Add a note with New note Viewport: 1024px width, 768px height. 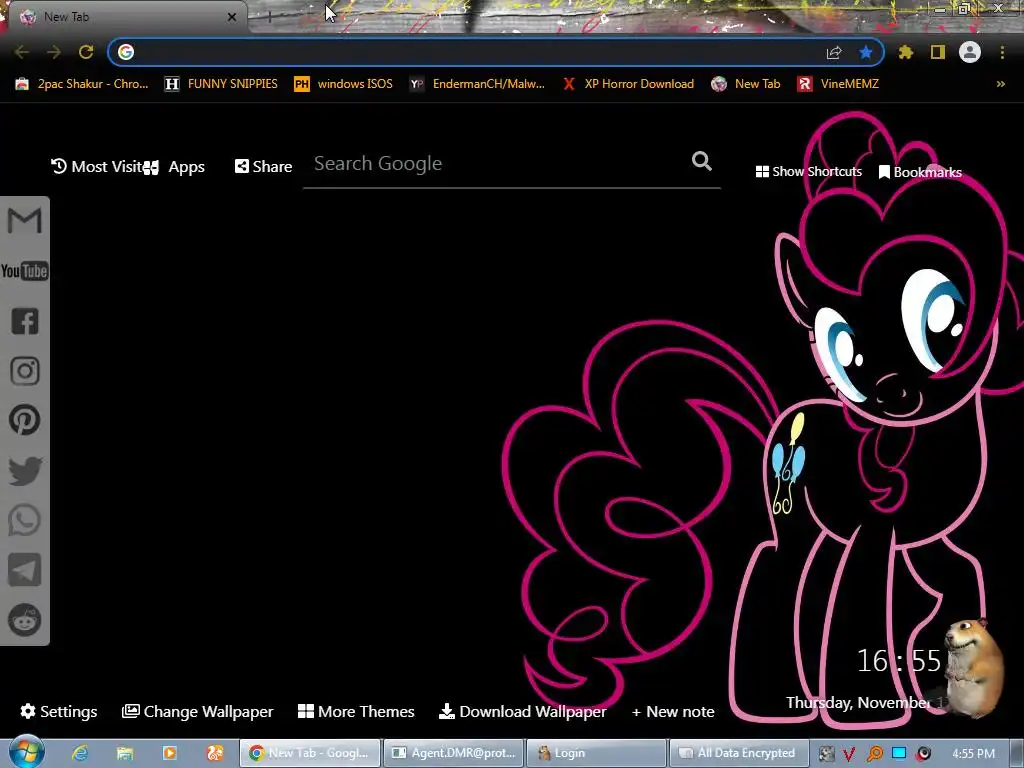coord(673,711)
